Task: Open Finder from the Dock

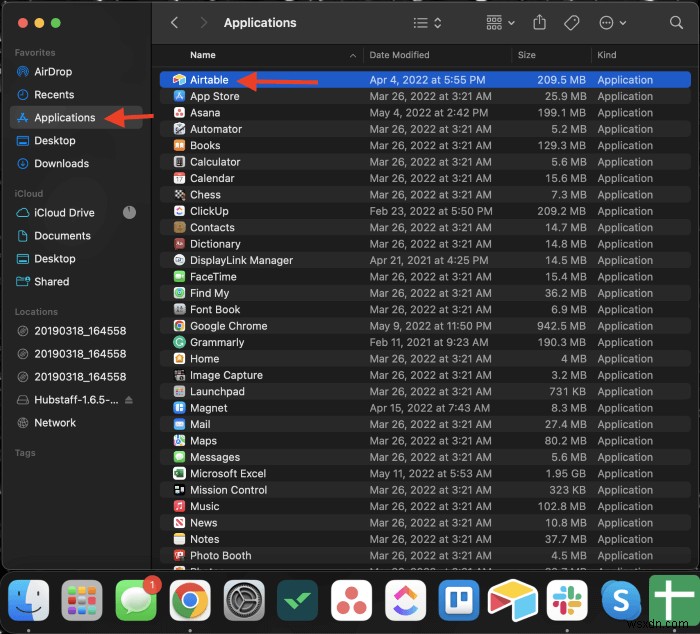Action: (29, 601)
